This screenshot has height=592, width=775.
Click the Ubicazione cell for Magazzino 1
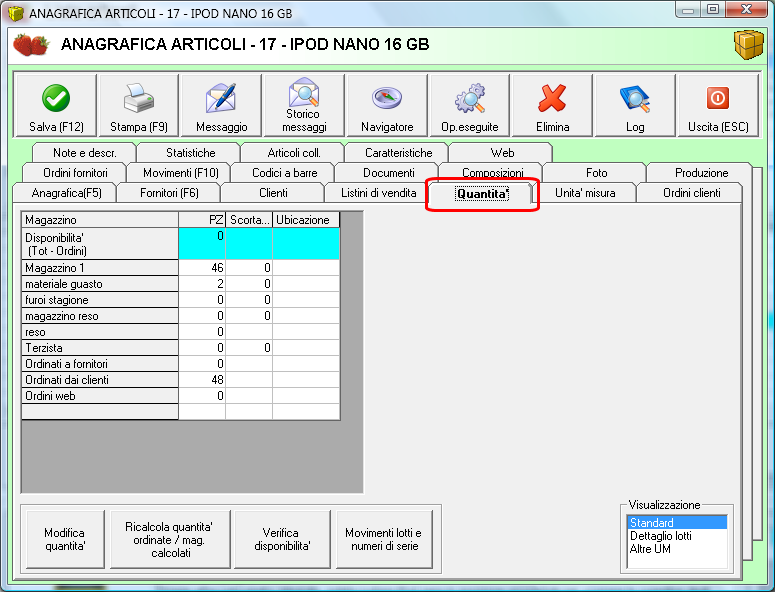[x=306, y=268]
